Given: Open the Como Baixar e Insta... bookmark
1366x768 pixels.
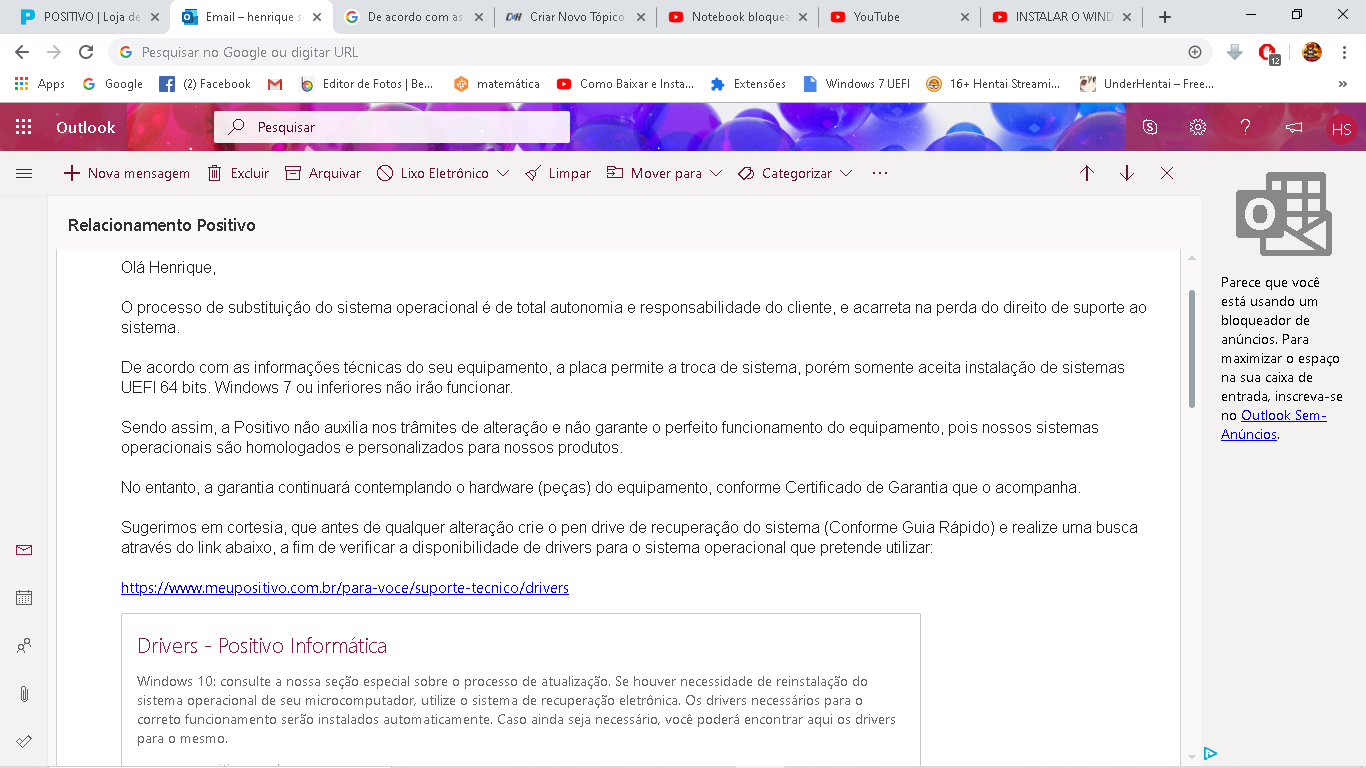Looking at the screenshot, I should pos(626,84).
